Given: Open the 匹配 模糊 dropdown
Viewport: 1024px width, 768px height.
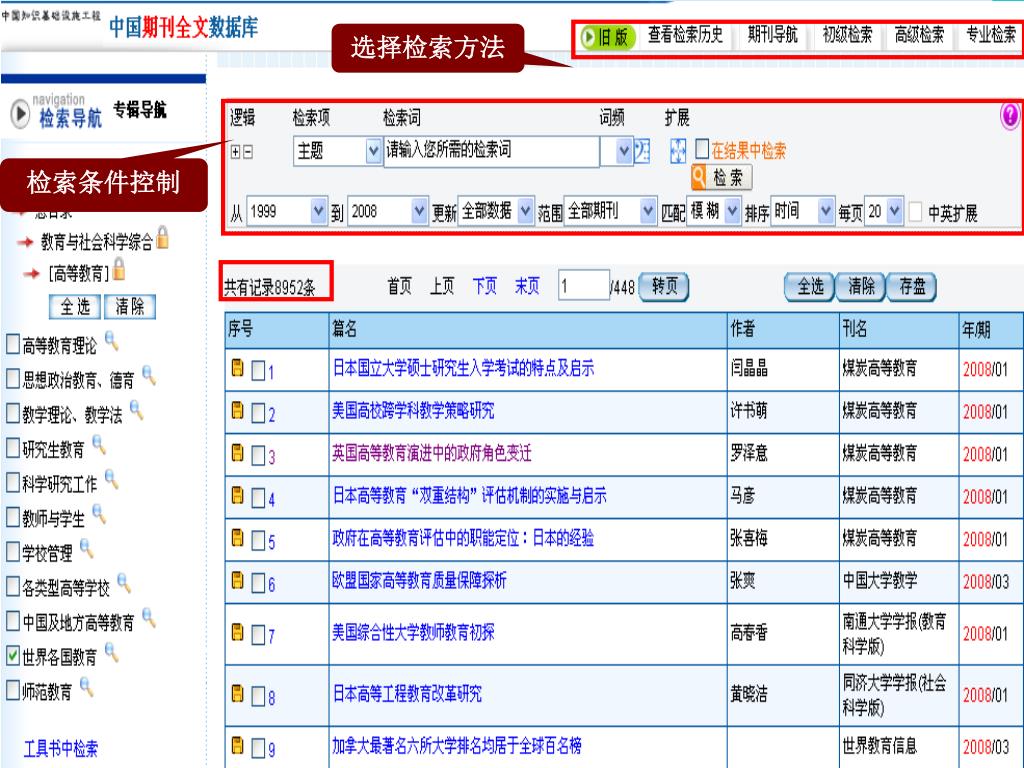Looking at the screenshot, I should (732, 211).
